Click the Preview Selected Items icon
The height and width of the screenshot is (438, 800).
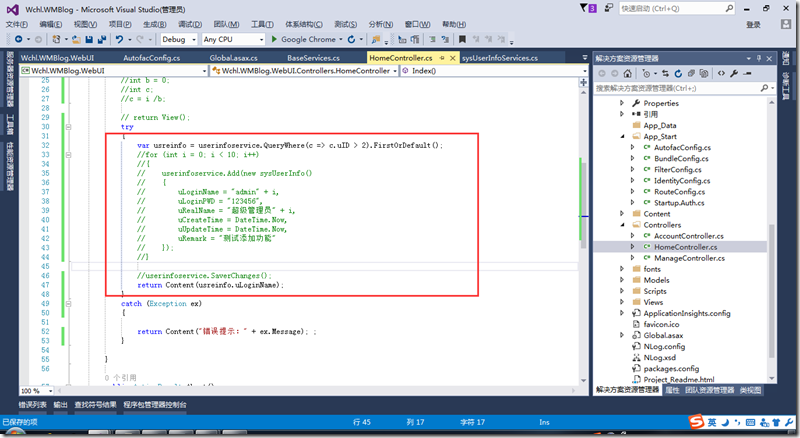[747, 74]
